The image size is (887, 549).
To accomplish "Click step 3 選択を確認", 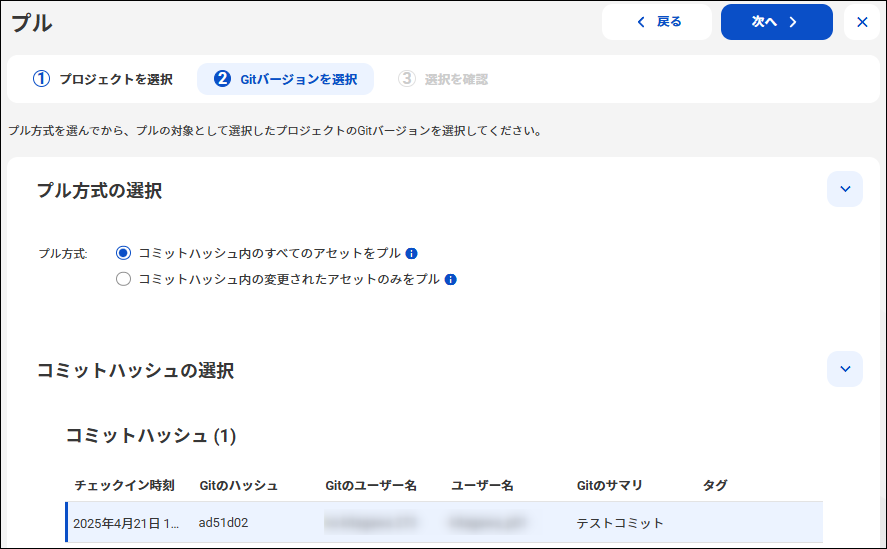I will tap(443, 79).
